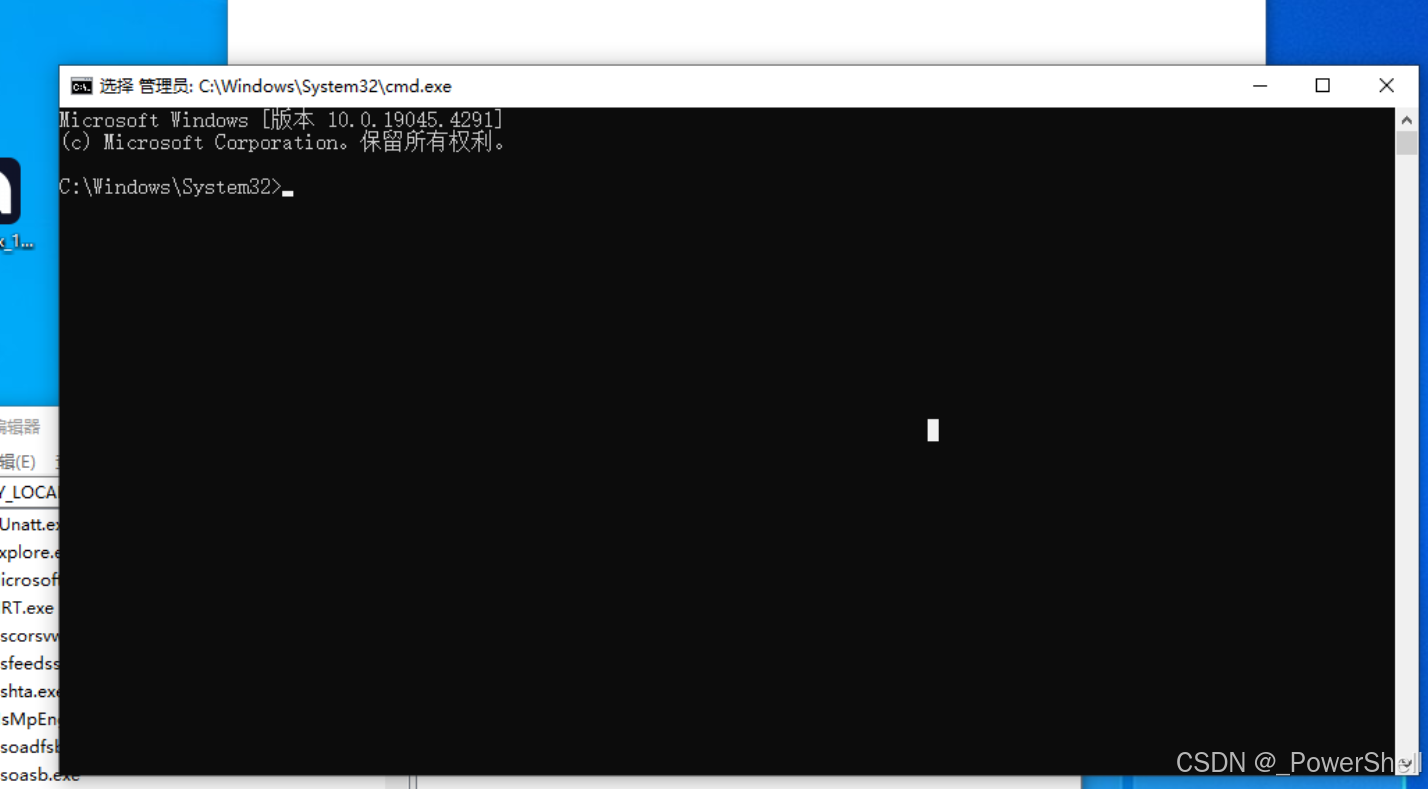Click the cmd title text C:\Windows\System32\cmd.exe

[325, 86]
